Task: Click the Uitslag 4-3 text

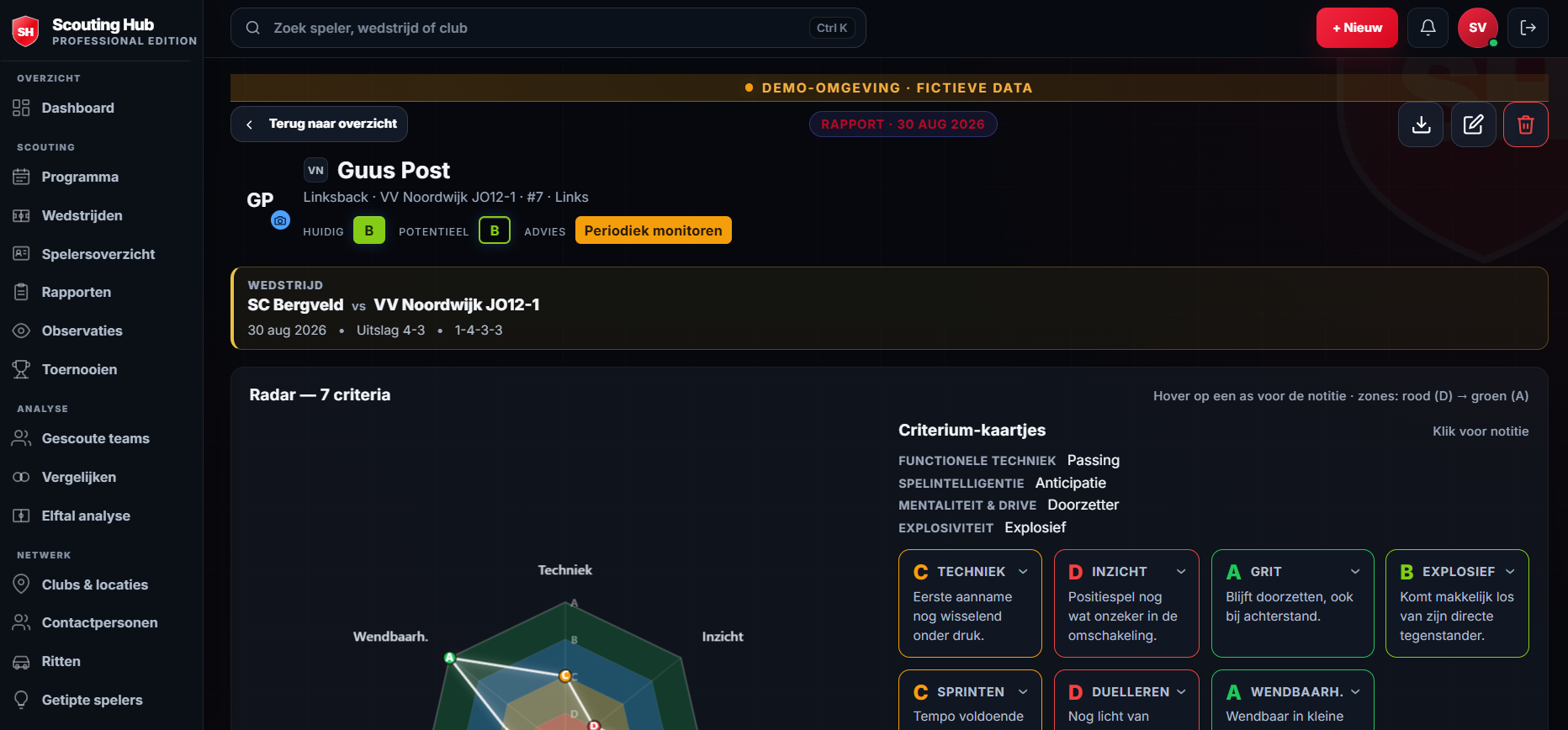Action: [x=390, y=331]
